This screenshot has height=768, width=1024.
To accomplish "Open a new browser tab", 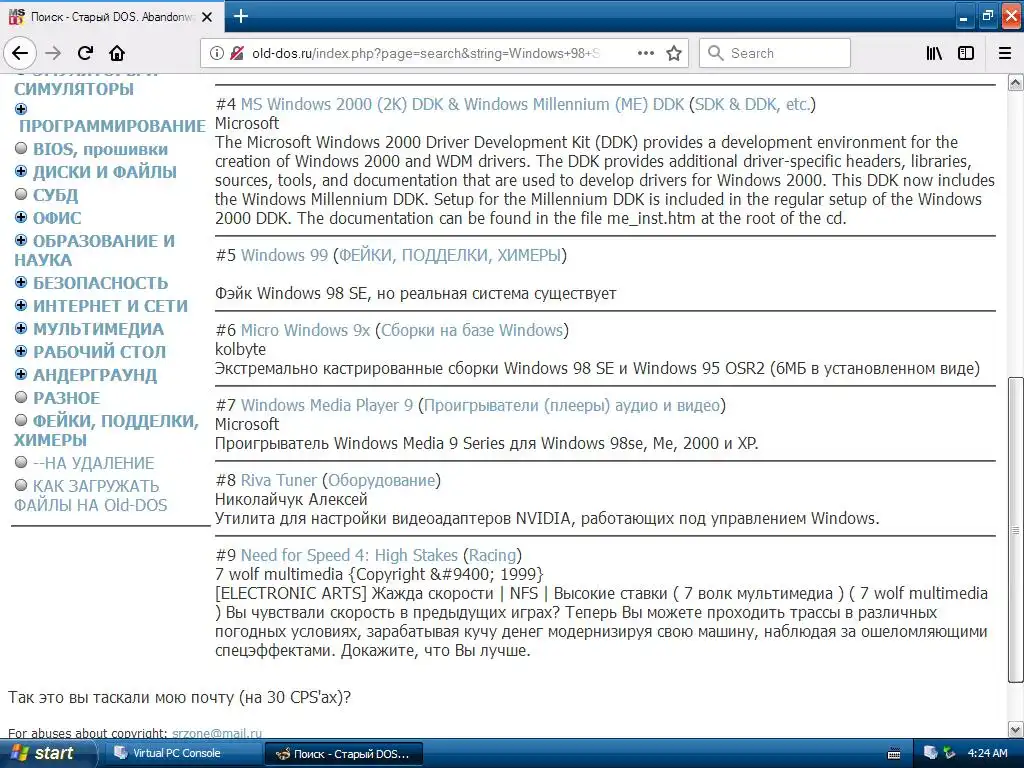I will [240, 16].
